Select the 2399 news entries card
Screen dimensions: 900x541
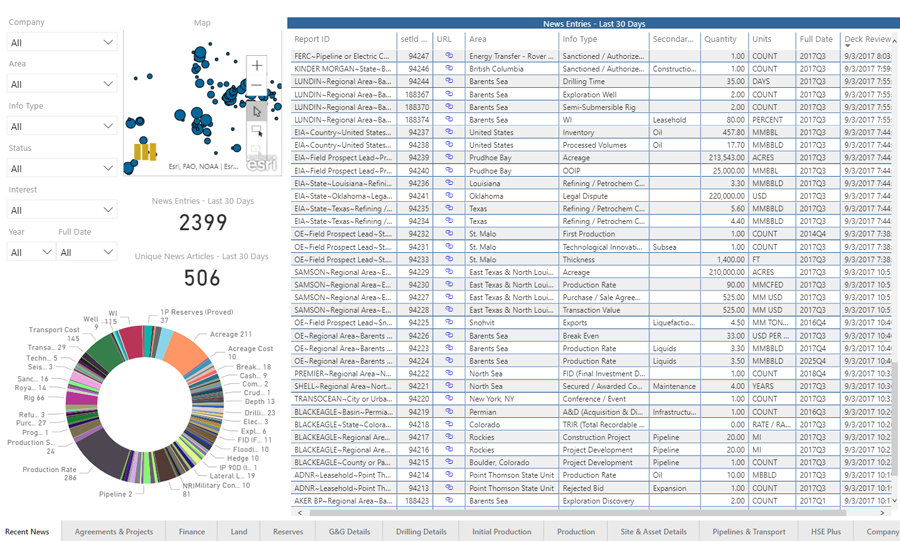pos(203,222)
